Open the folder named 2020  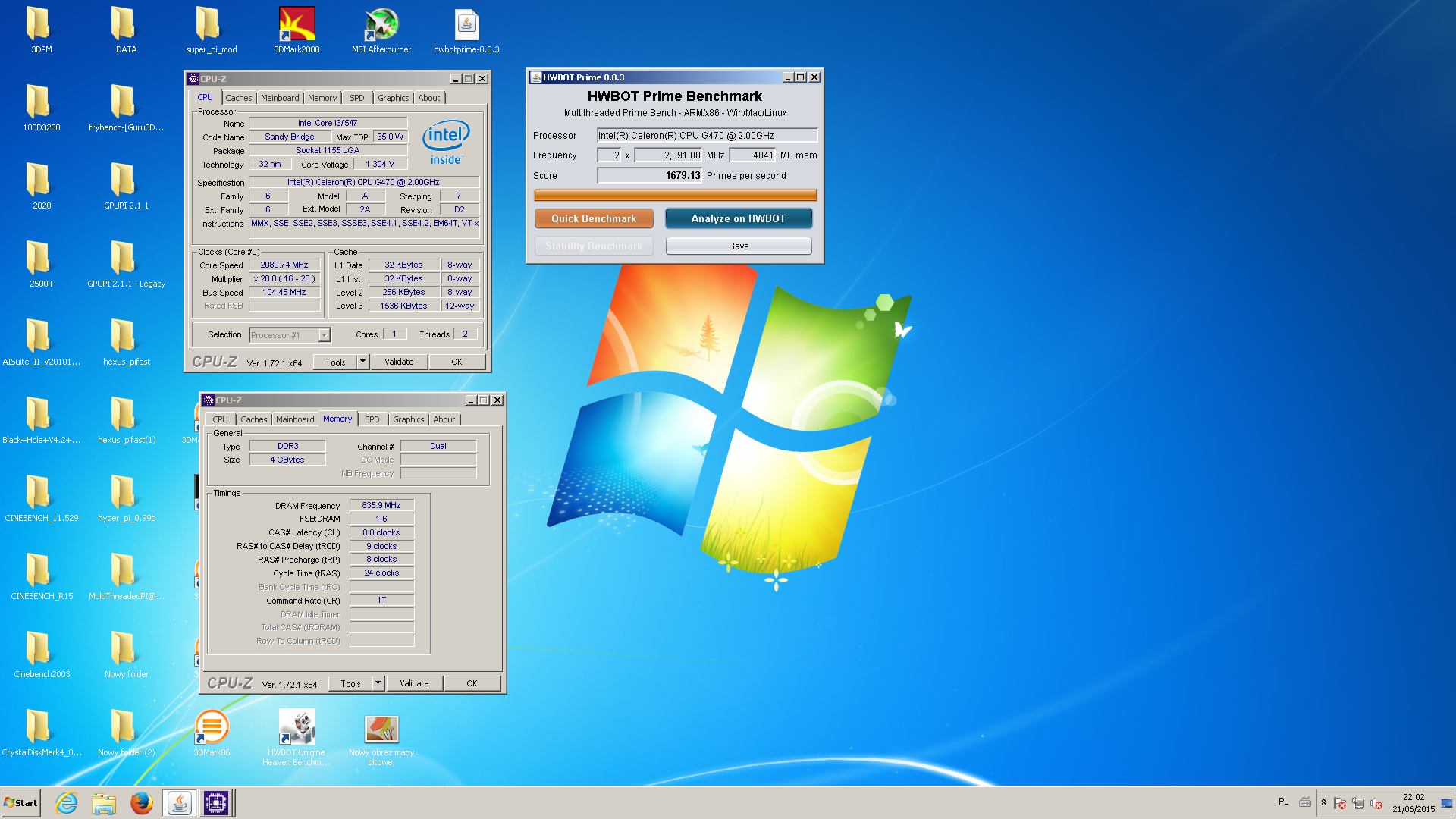(42, 187)
